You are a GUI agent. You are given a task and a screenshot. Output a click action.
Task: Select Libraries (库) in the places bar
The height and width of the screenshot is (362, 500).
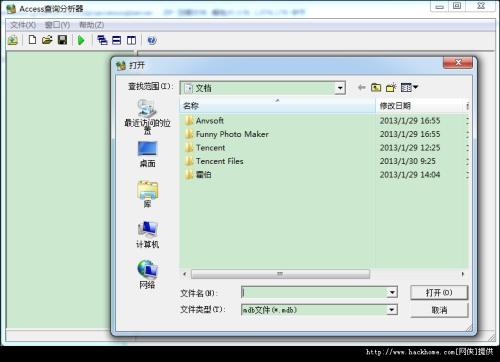click(x=147, y=194)
